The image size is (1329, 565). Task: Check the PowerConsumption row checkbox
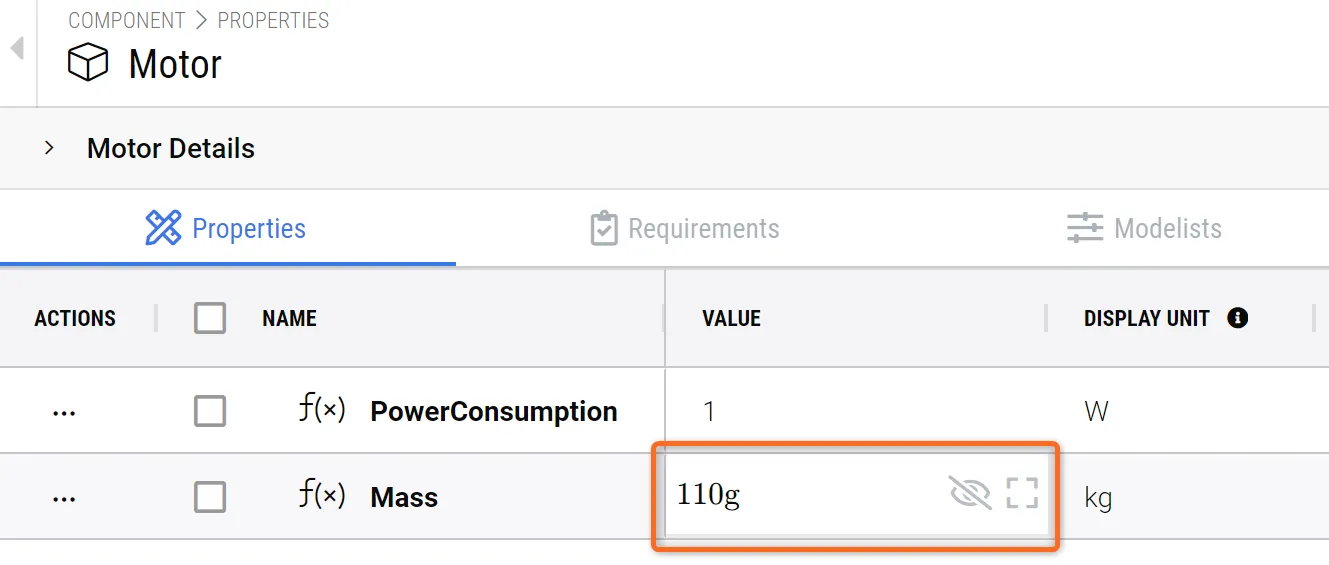coord(210,411)
